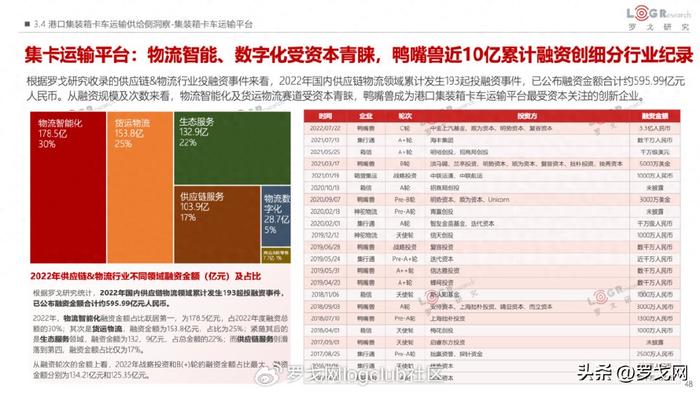700x393 pixels.
Task: Select the red 物流智能化 178.5亿 treemap block
Action: coord(68,187)
